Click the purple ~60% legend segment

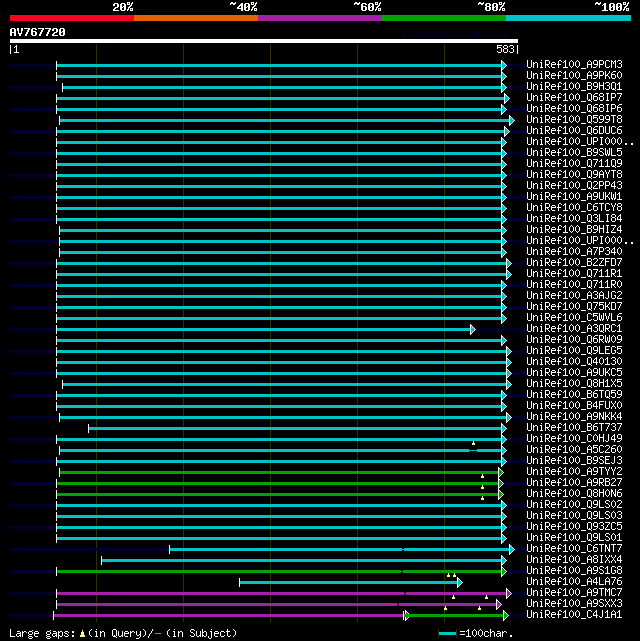(320, 18)
